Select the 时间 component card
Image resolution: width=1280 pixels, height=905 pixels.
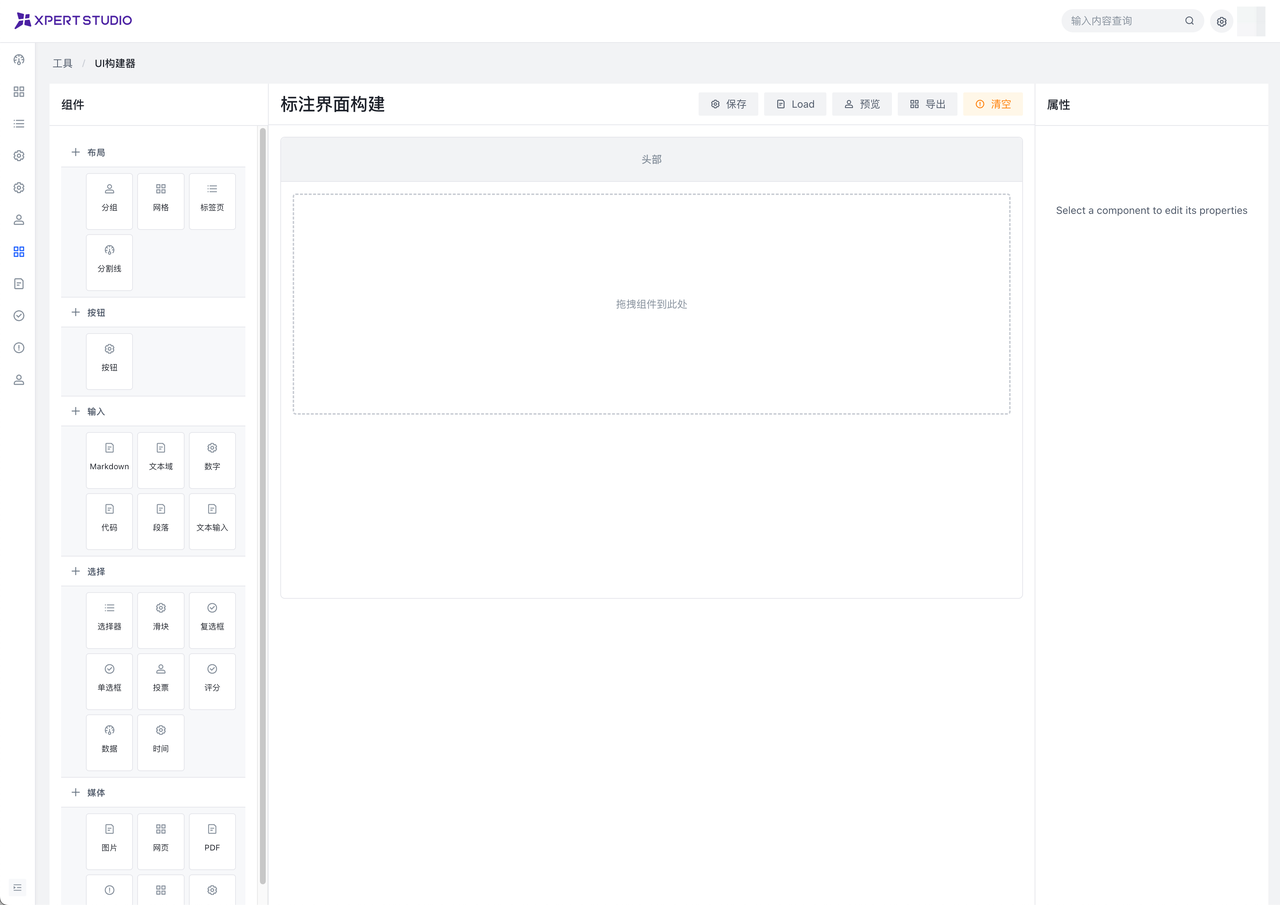point(161,742)
